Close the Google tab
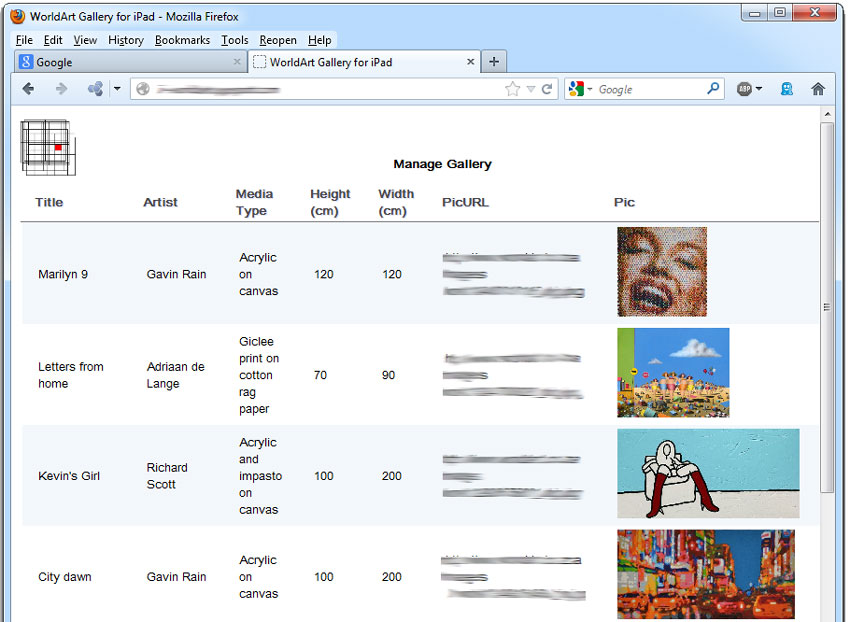The image size is (850, 622). 237,62
